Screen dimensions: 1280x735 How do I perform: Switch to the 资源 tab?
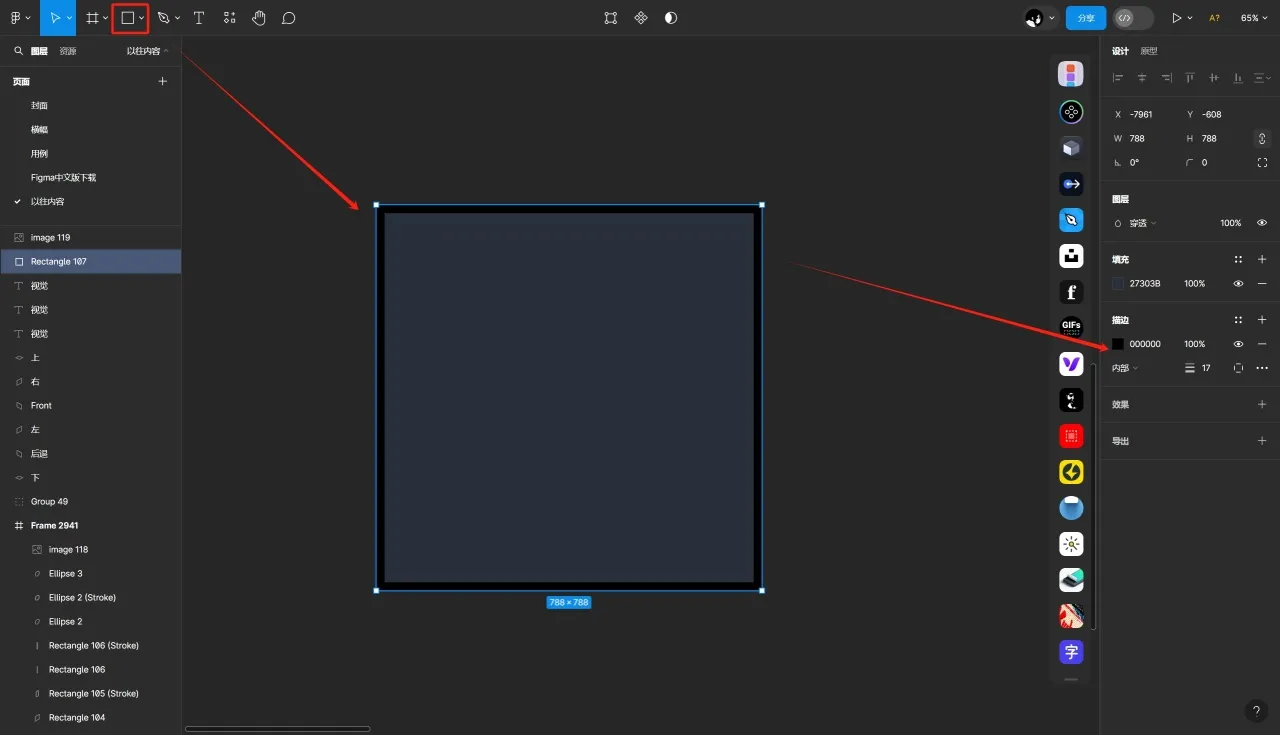(x=68, y=51)
